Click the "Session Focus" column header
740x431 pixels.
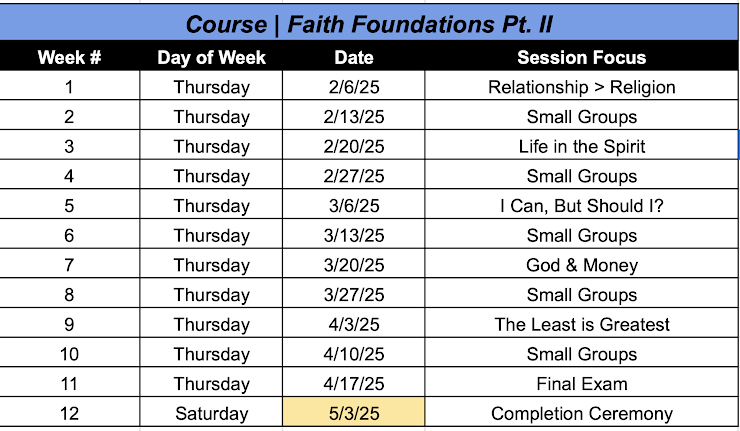[581, 57]
